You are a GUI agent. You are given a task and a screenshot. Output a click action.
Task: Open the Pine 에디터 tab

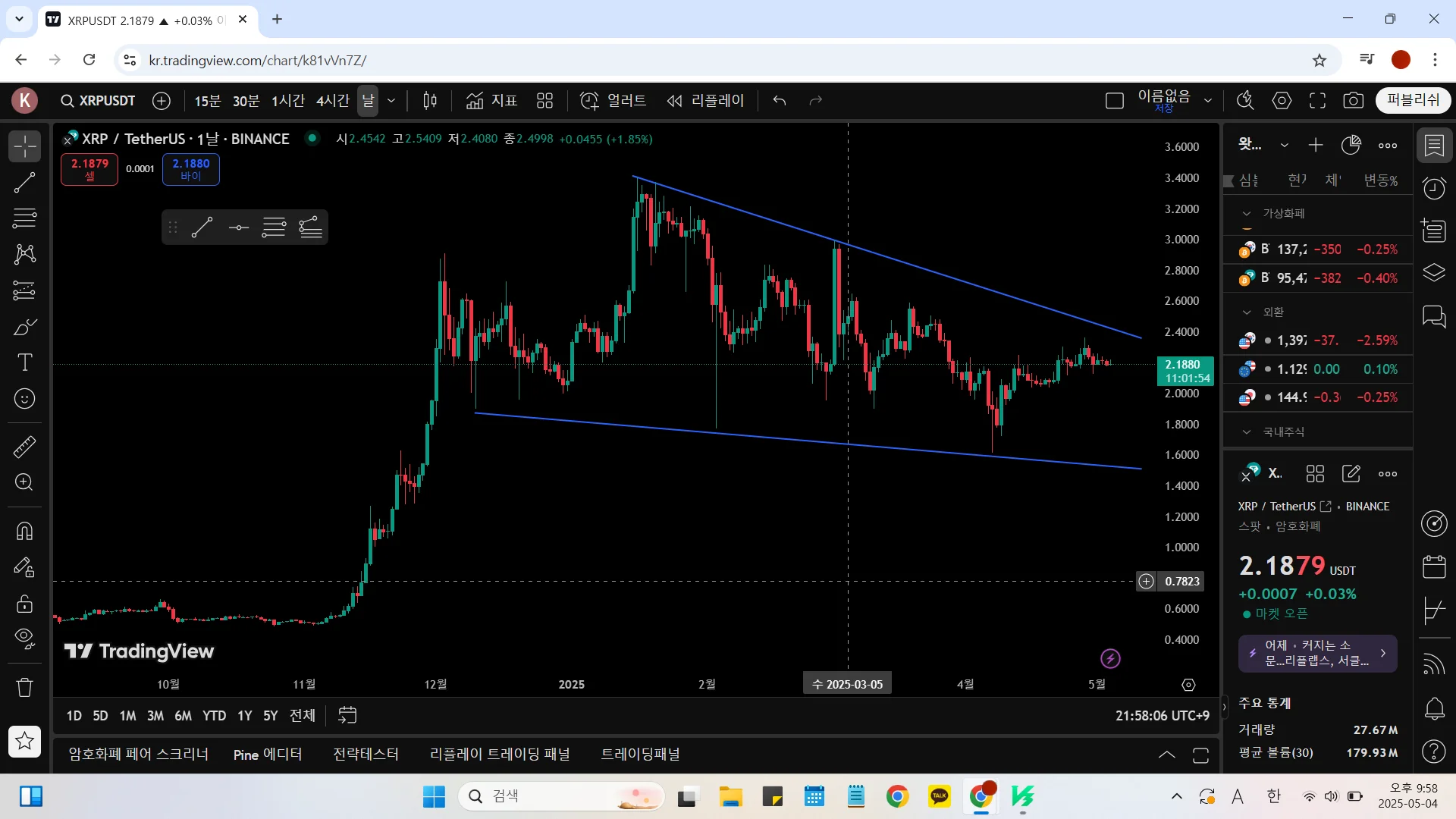[x=268, y=755]
